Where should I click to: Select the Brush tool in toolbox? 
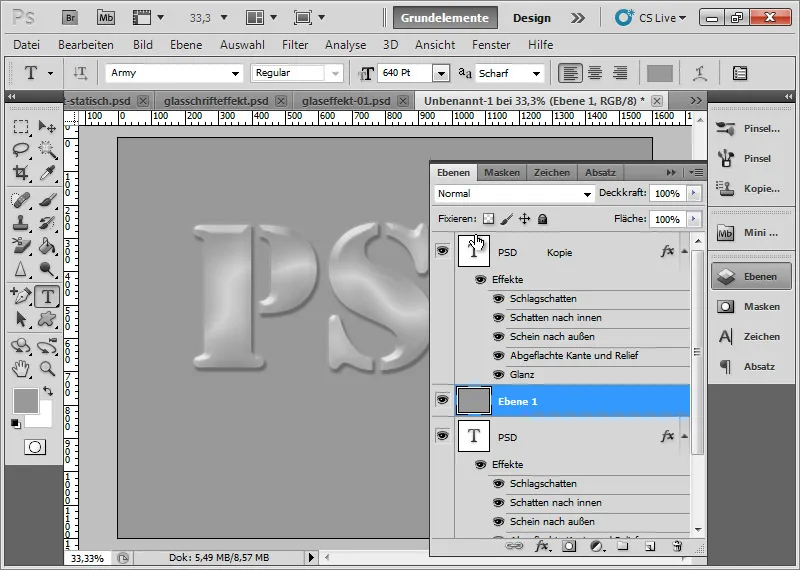pos(47,200)
